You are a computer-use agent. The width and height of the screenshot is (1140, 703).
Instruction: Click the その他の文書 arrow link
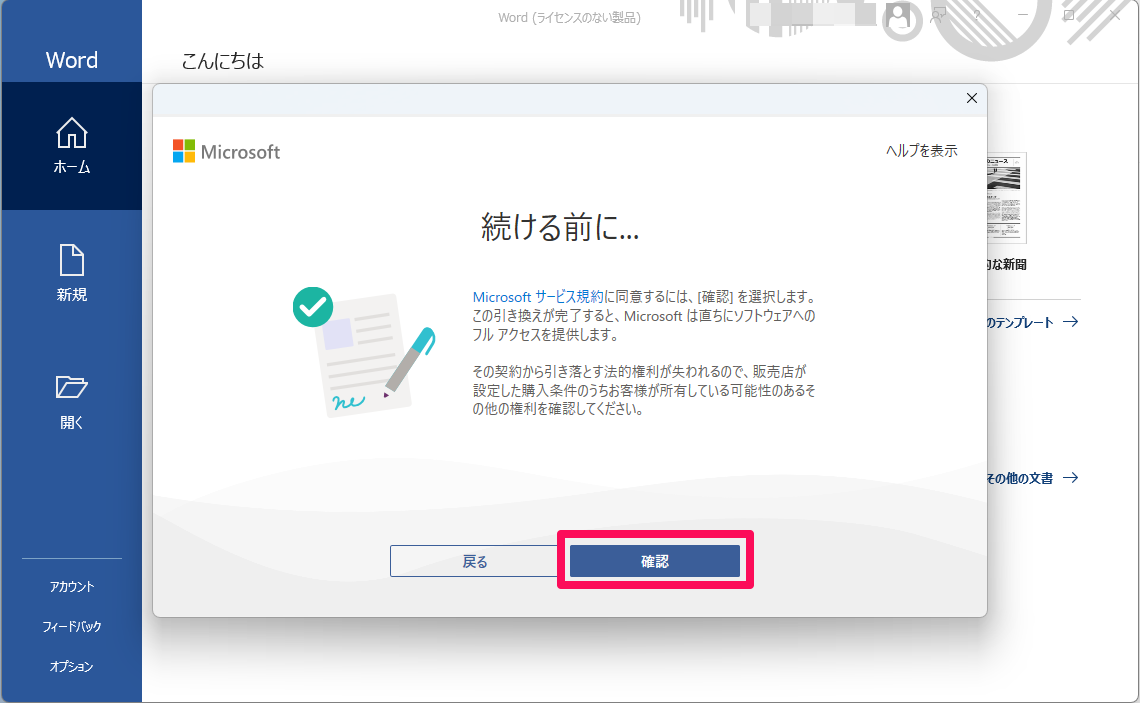[1032, 478]
